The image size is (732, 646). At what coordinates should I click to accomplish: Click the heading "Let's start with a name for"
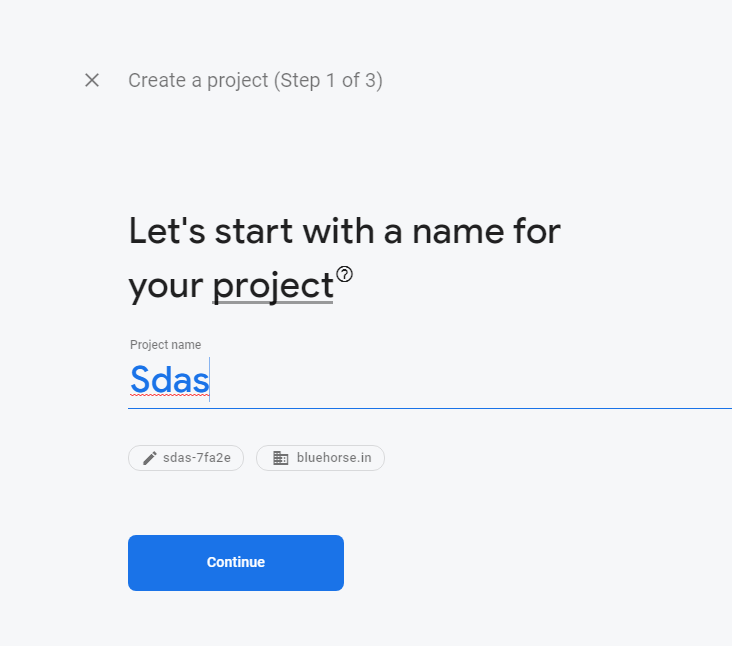click(345, 231)
